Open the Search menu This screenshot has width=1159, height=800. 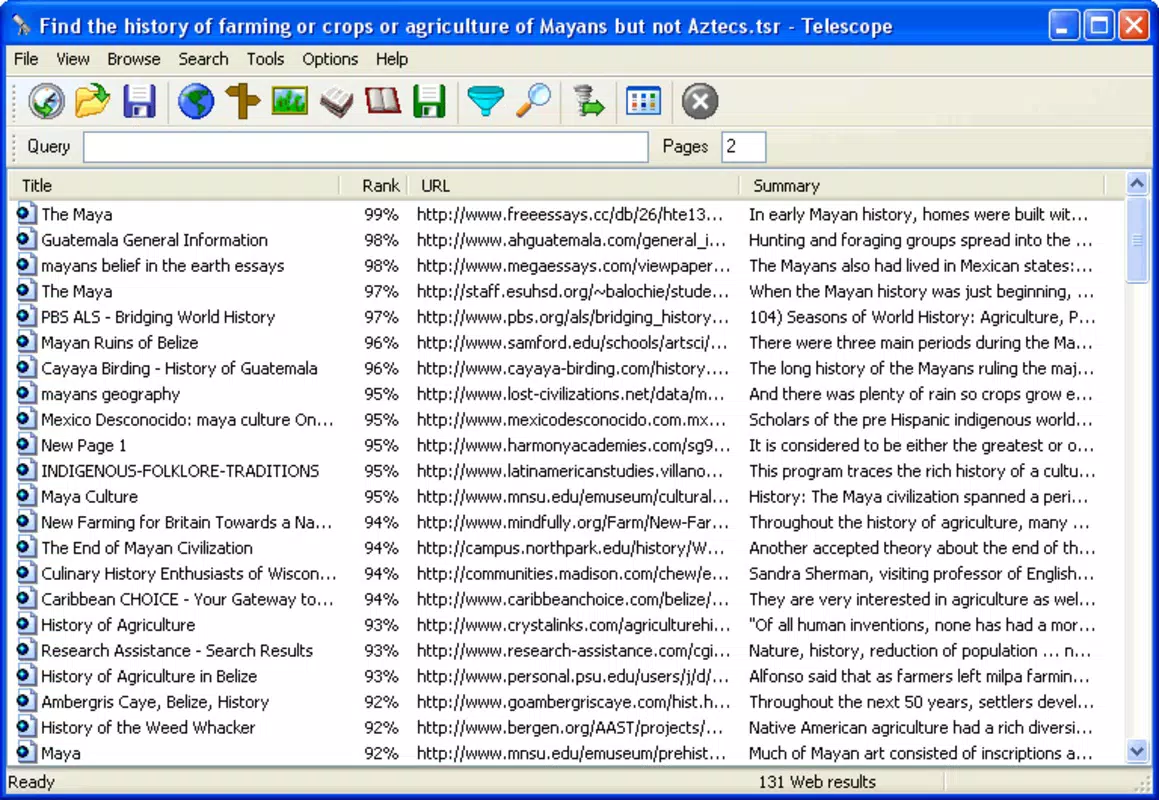[x=203, y=59]
